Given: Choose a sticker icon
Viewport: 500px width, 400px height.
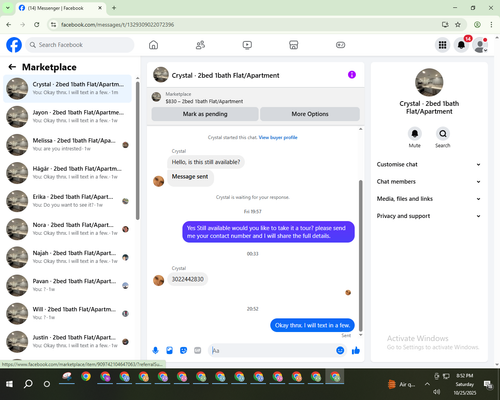Looking at the screenshot, I should point(183,350).
